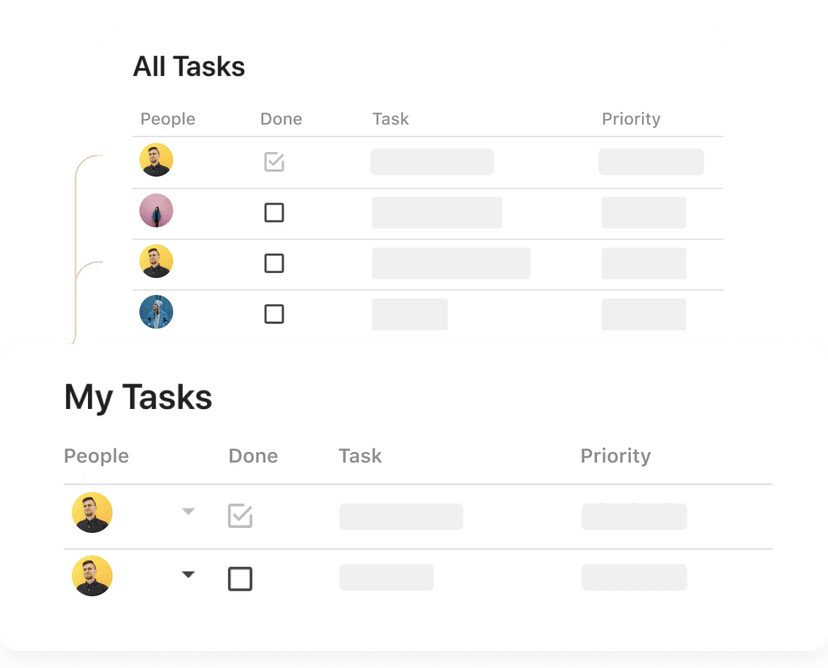Viewport: 828px width, 668px height.
Task: Uncheck the checked Done box in All Tasks
Action: click(x=274, y=162)
